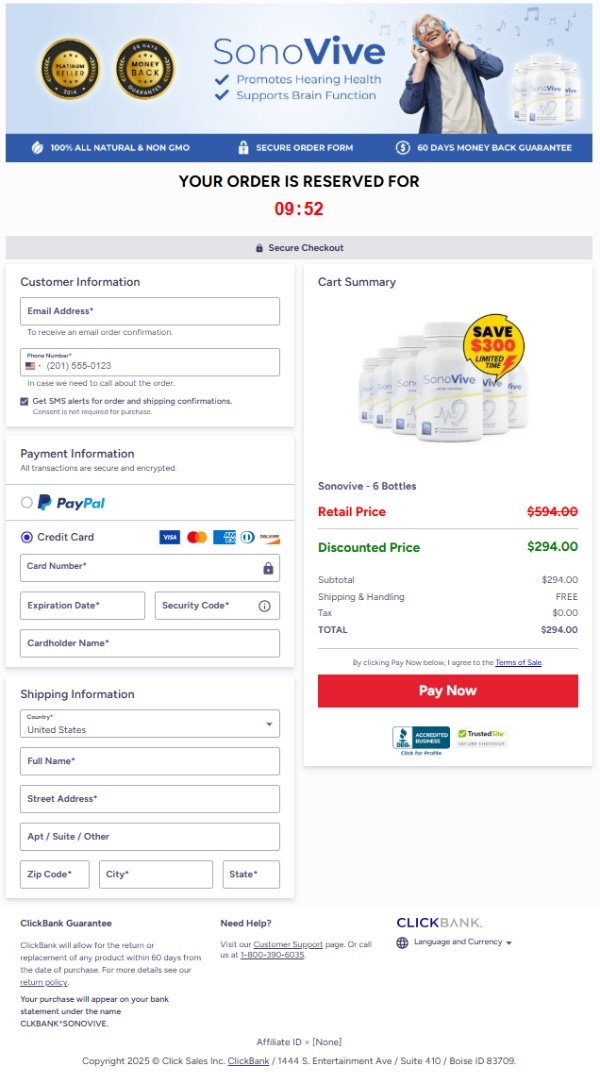Click the BBB Accredited Business badge

tap(420, 738)
